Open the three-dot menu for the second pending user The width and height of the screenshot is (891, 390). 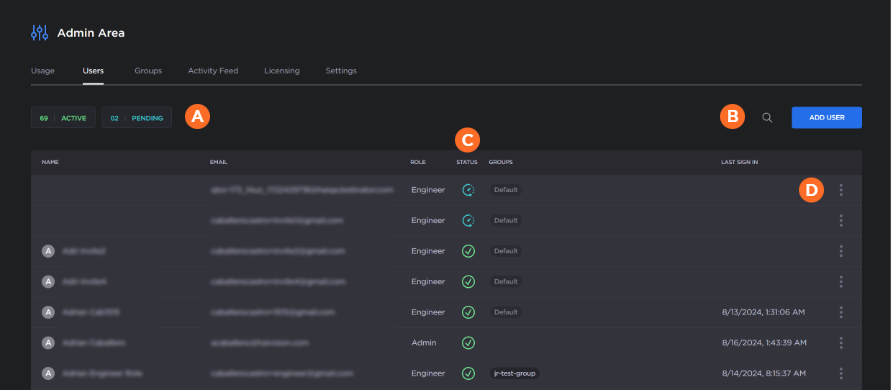[841, 221]
